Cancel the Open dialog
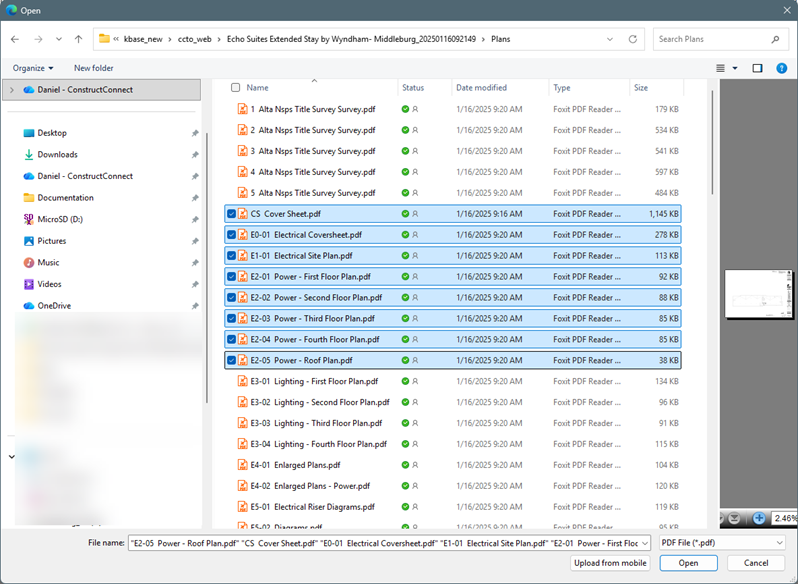Screen dimensions: 799x584 tap(756, 563)
